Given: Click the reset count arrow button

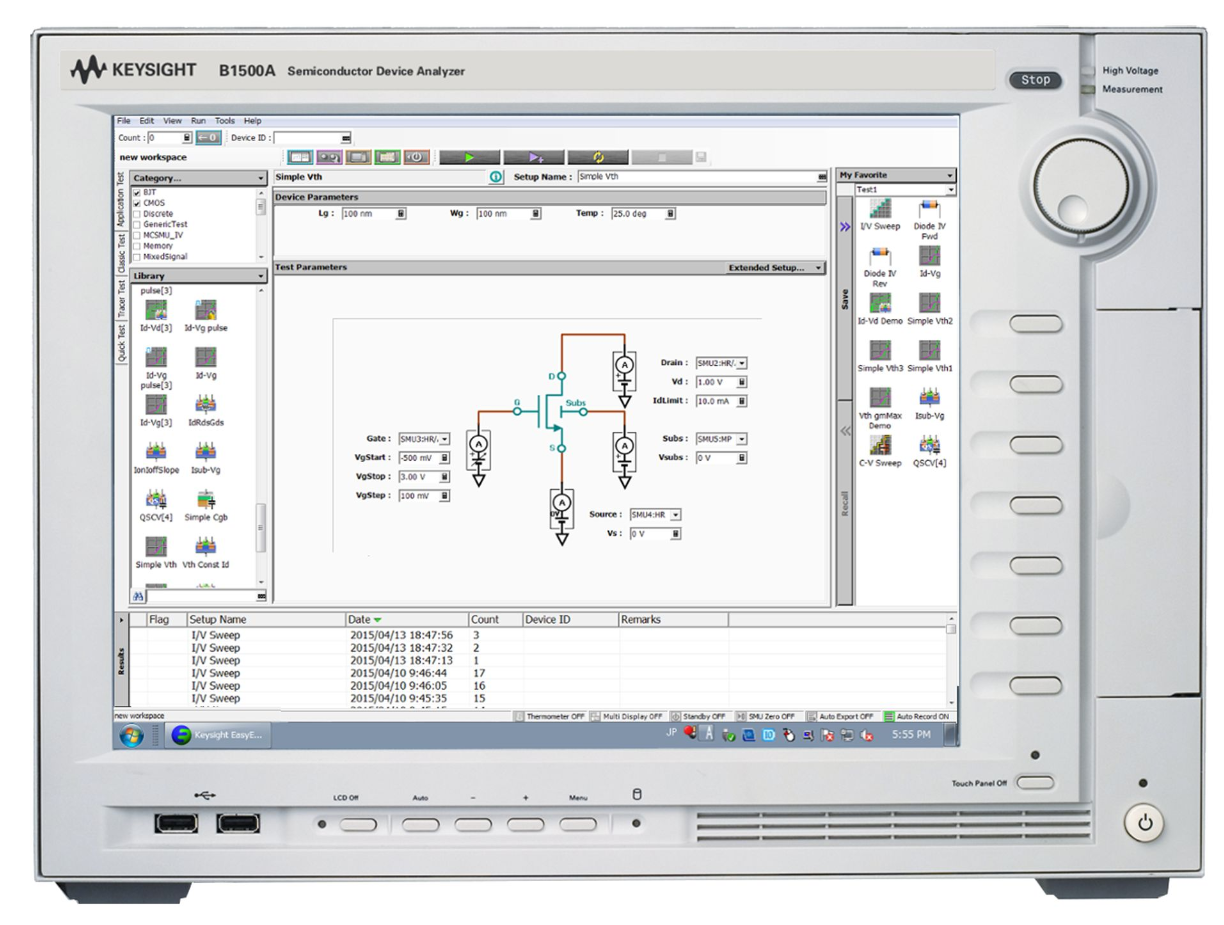Looking at the screenshot, I should coord(207,138).
